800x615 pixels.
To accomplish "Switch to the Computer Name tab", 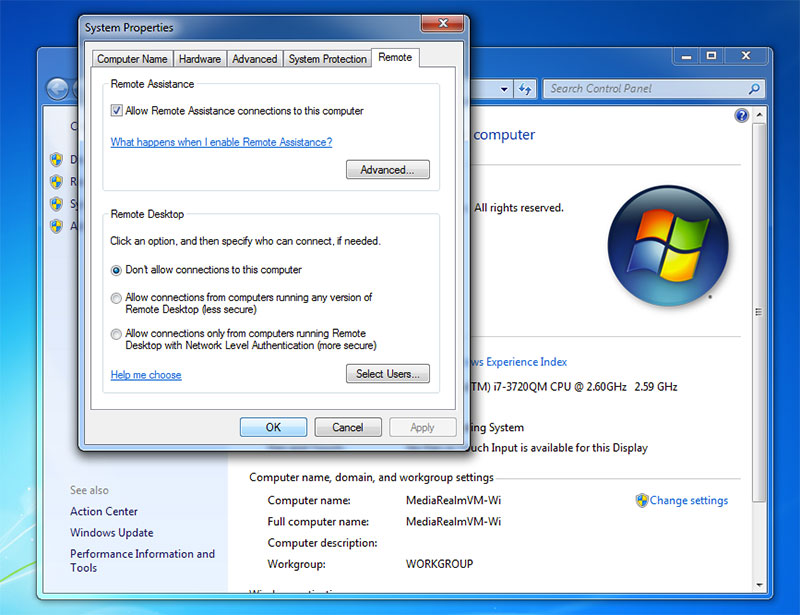I will click(132, 58).
